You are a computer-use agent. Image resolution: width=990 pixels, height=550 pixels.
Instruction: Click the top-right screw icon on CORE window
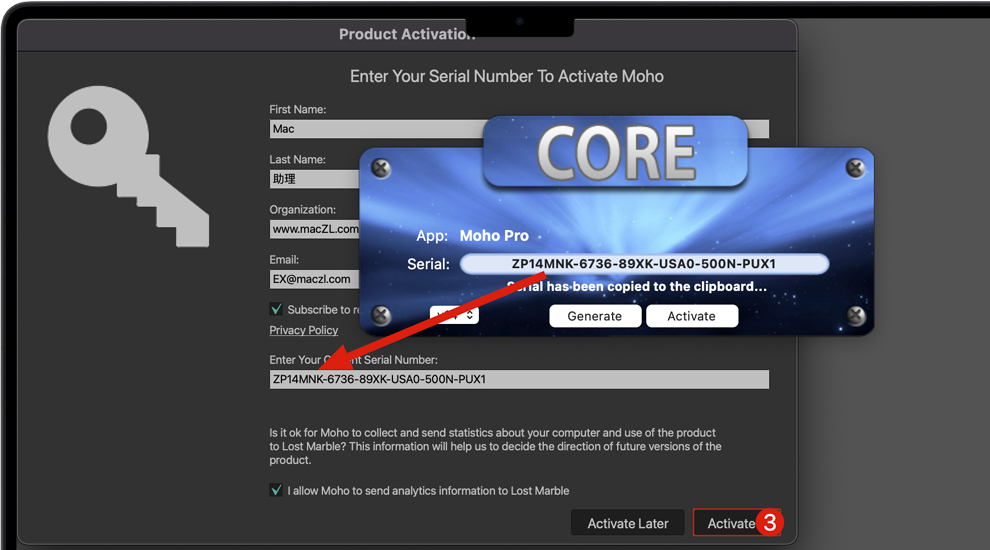pos(855,168)
